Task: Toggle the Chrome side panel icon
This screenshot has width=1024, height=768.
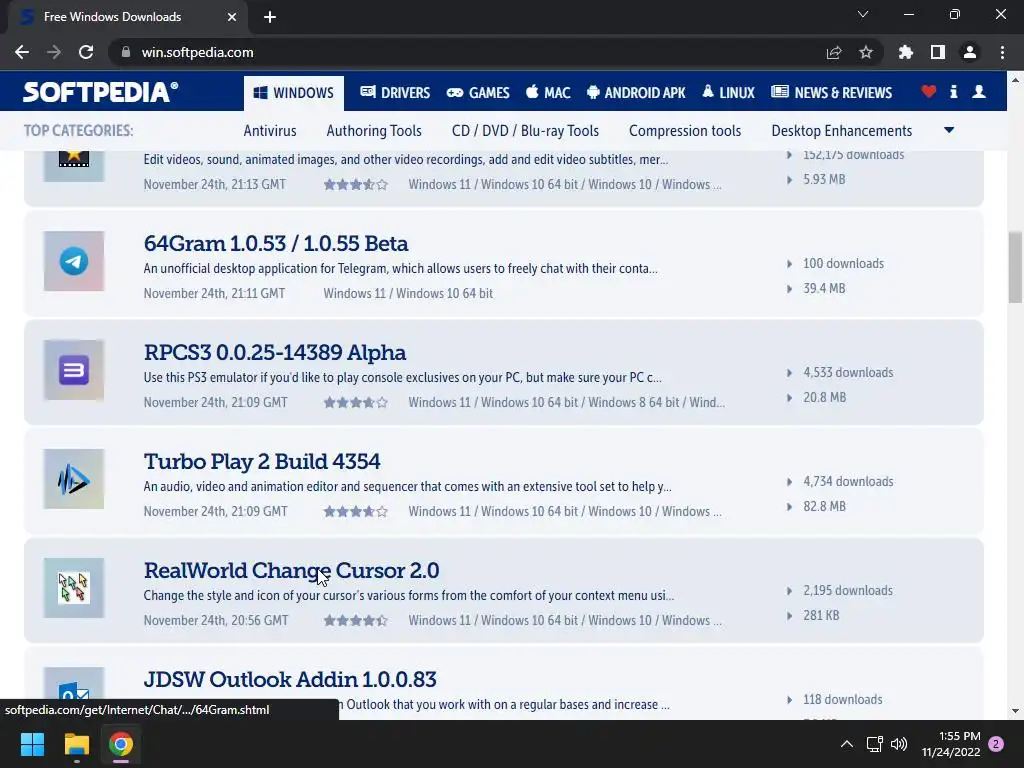Action: pos(938,52)
